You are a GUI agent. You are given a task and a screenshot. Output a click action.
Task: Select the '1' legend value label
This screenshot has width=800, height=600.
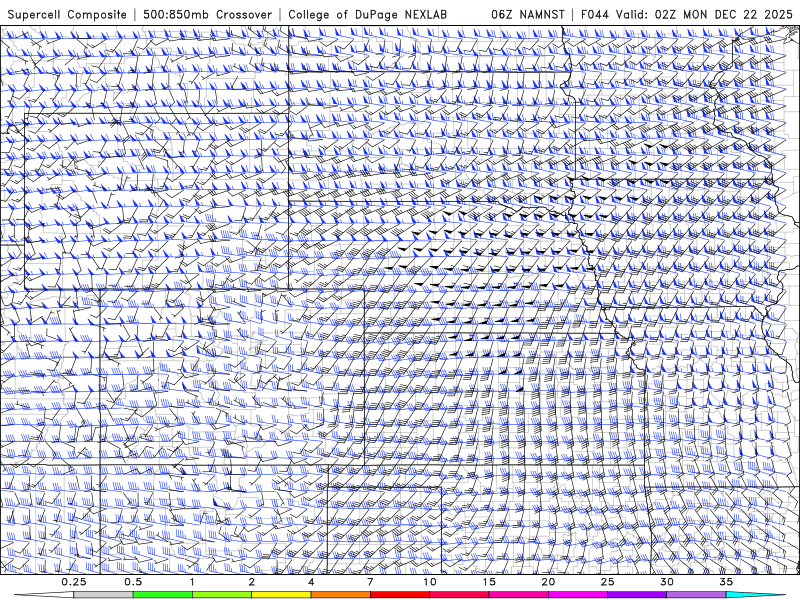pos(192,582)
